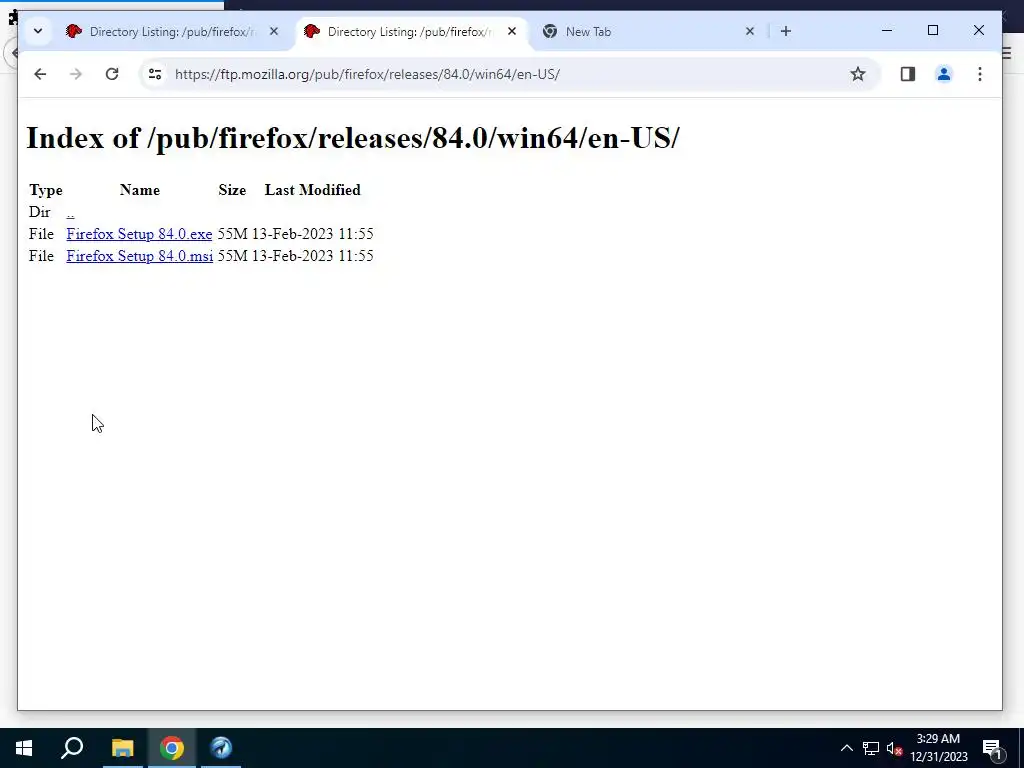Click the 'Index of /pub/firefox' heading
The height and width of the screenshot is (768, 1024).
[353, 138]
